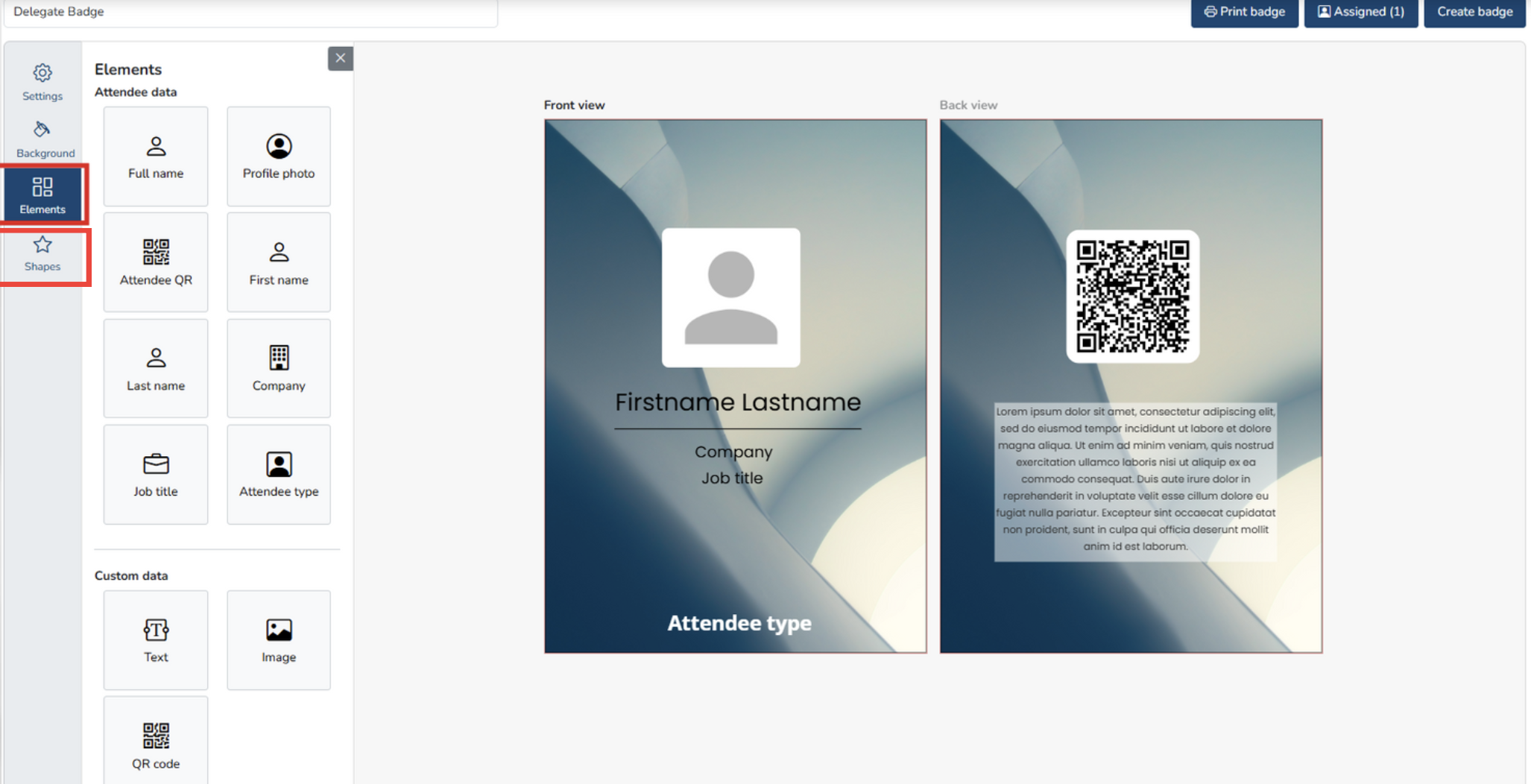
Task: Insert the Profile photo element
Action: click(278, 157)
